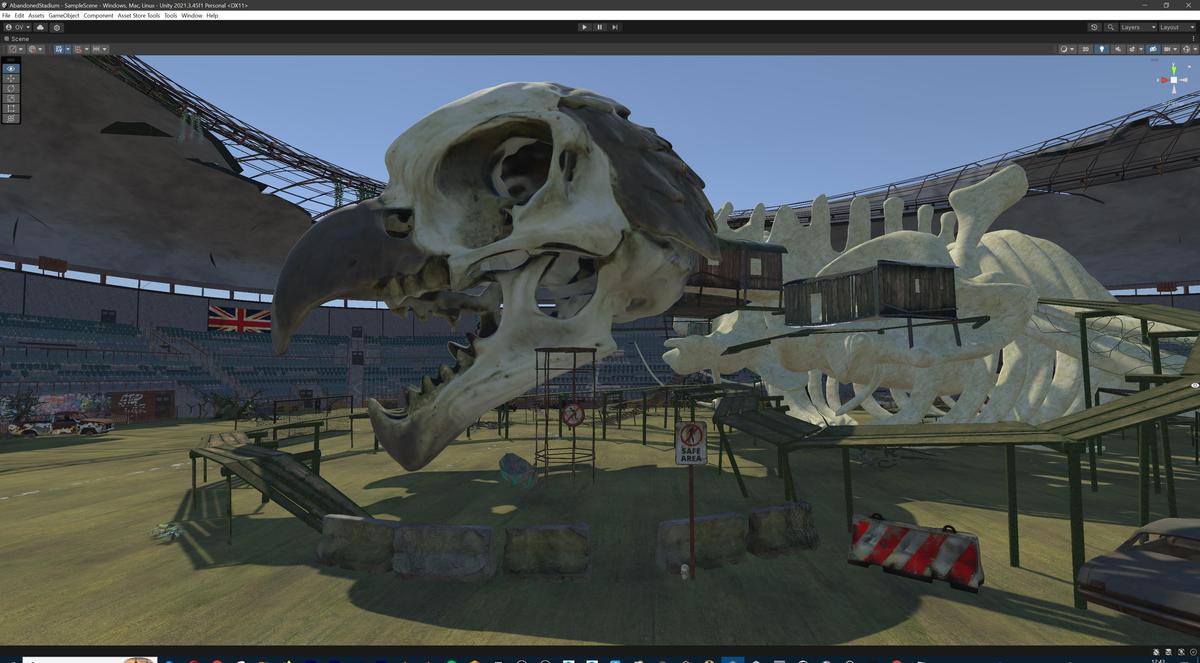The height and width of the screenshot is (663, 1200).
Task: Select the Scale tool
Action: [10, 99]
